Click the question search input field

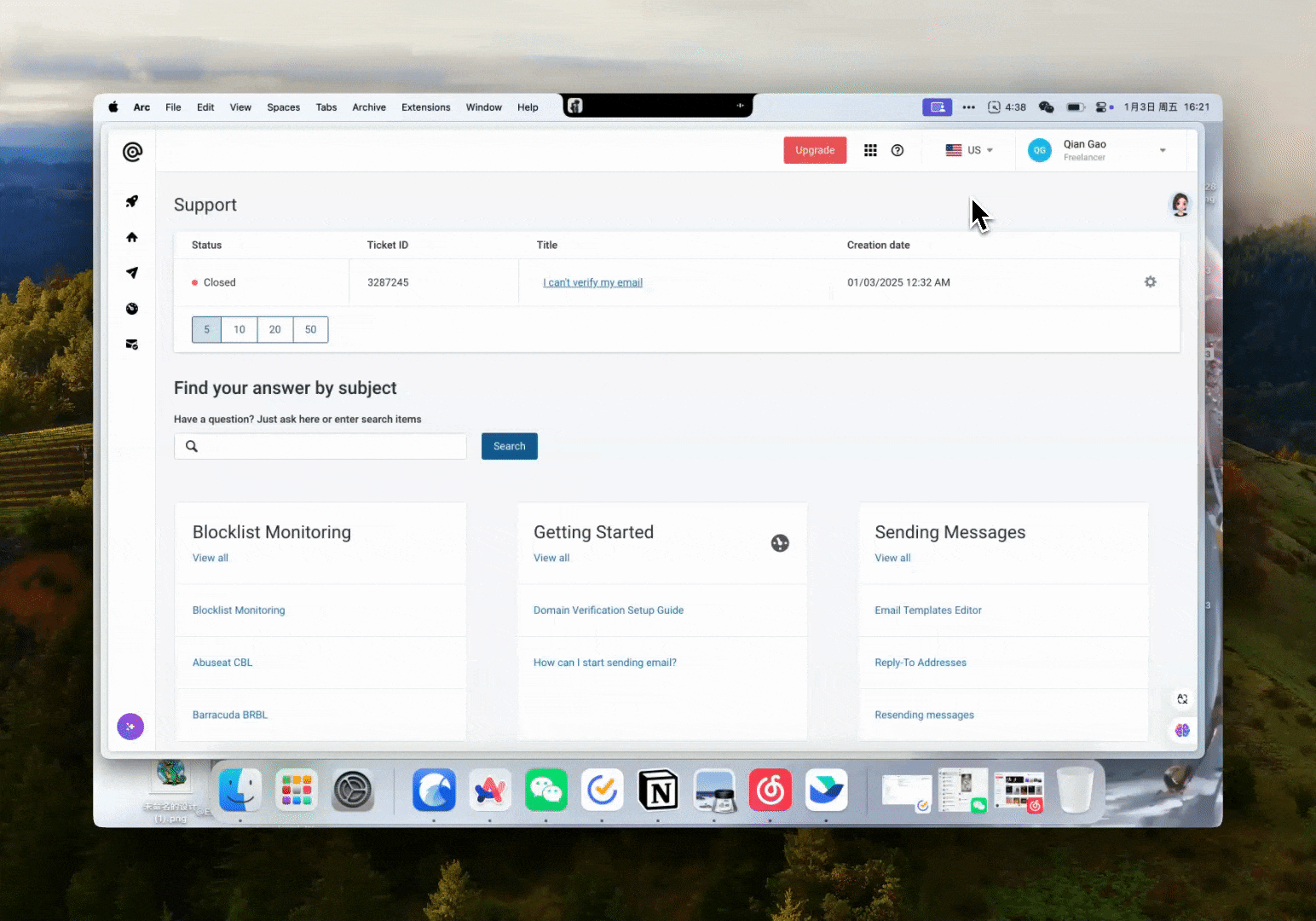(320, 446)
